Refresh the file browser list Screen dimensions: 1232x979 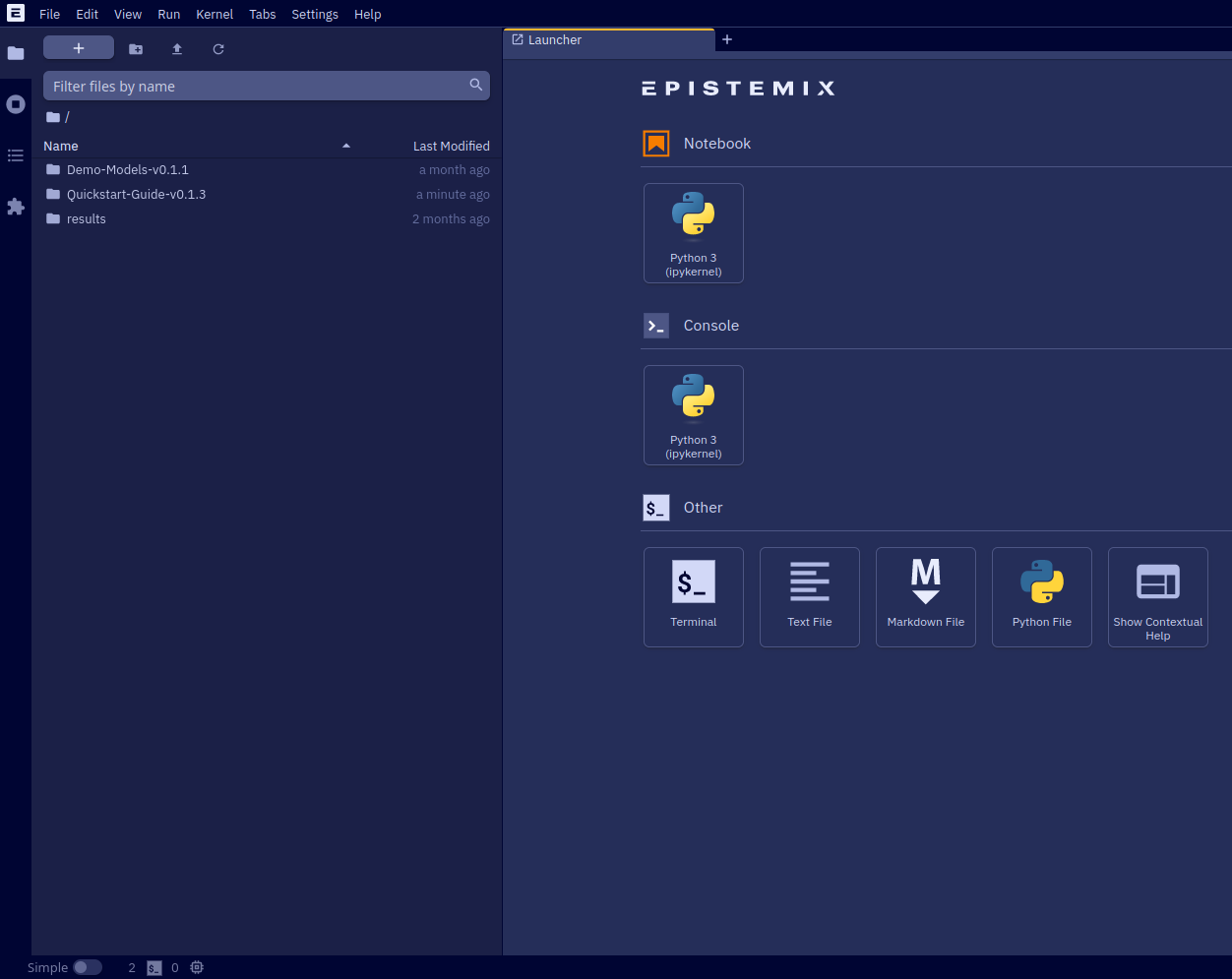point(218,49)
